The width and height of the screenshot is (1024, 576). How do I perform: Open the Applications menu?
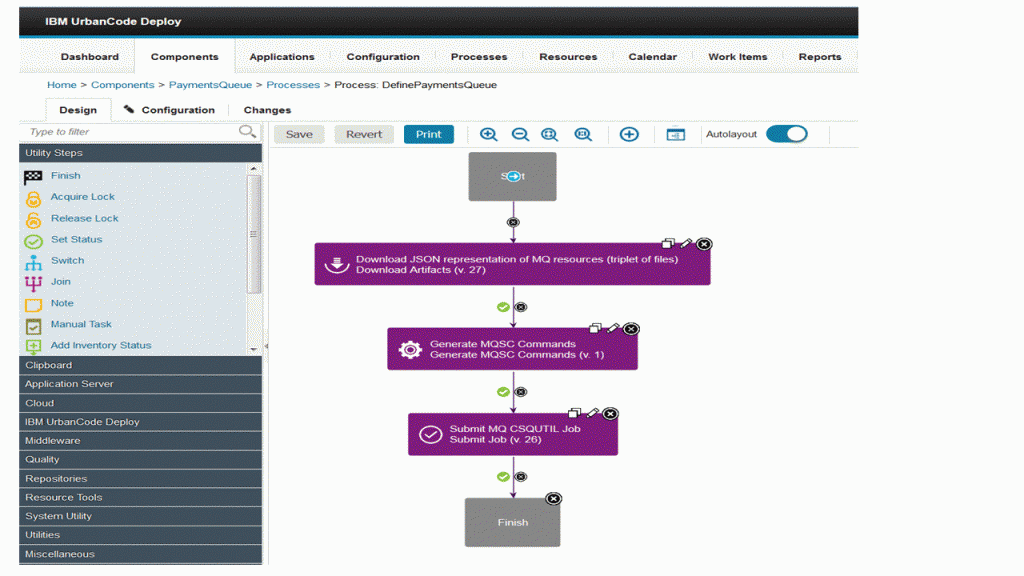tap(281, 57)
